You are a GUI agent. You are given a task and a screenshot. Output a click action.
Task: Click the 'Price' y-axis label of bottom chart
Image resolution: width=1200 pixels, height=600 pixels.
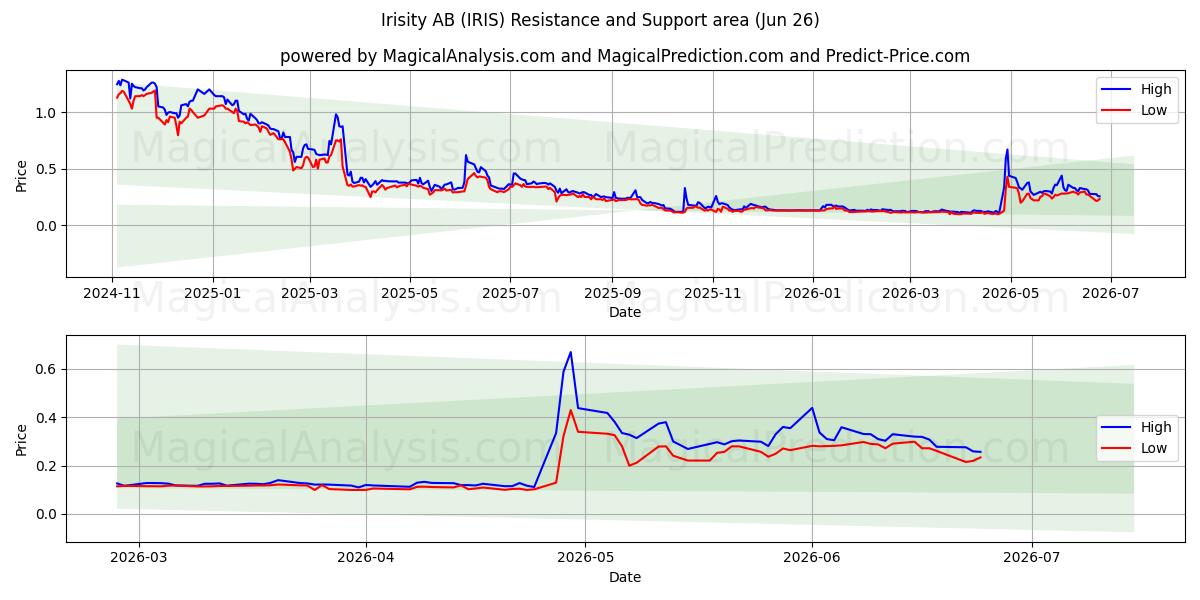22,439
